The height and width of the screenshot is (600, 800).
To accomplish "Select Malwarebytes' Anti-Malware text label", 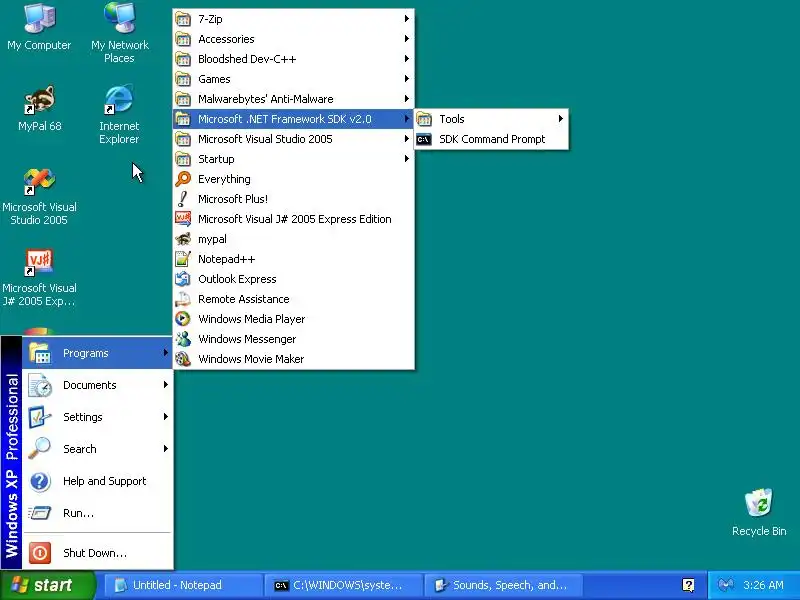I will tap(266, 99).
